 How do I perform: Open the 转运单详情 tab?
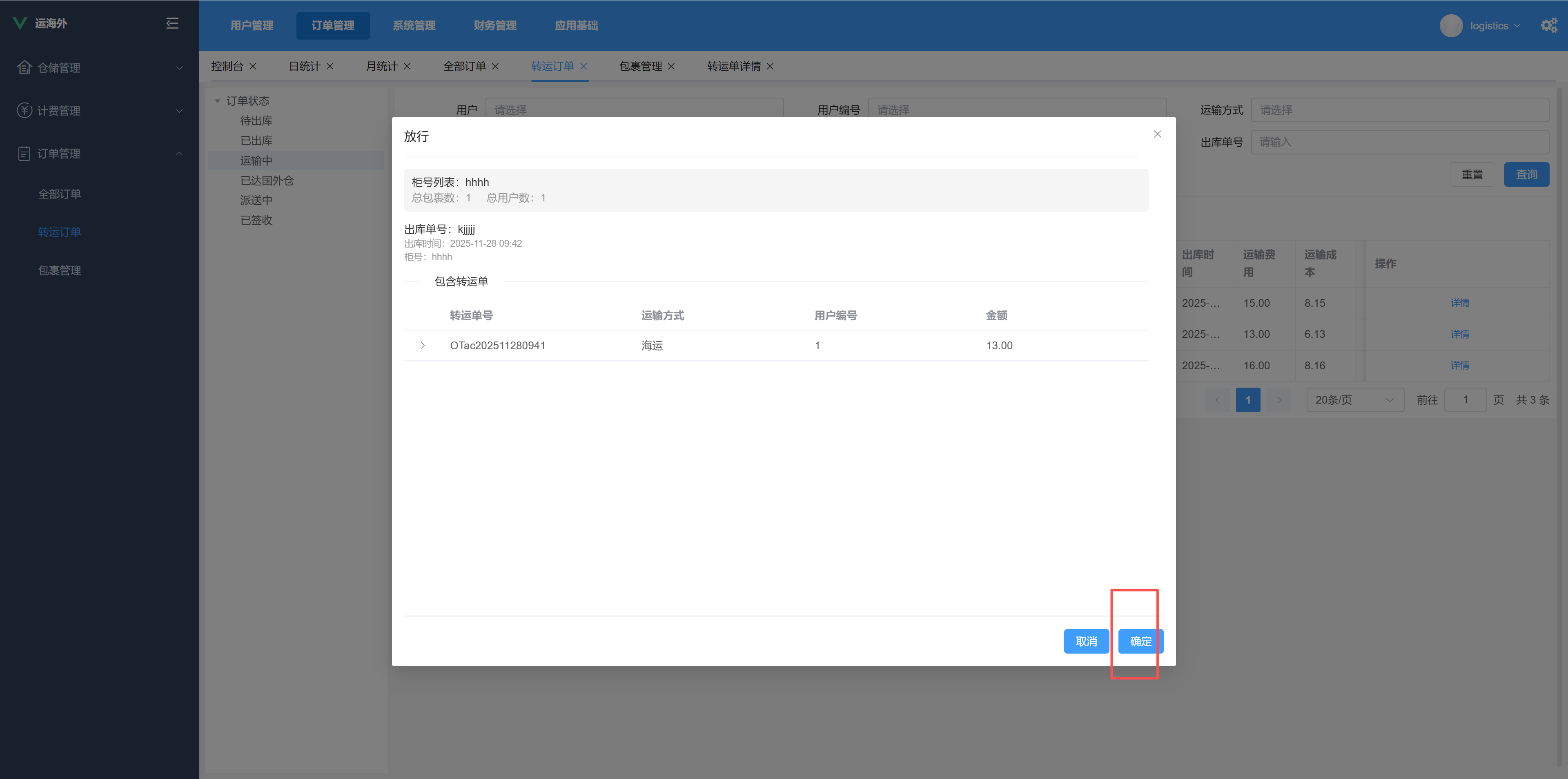click(x=733, y=67)
